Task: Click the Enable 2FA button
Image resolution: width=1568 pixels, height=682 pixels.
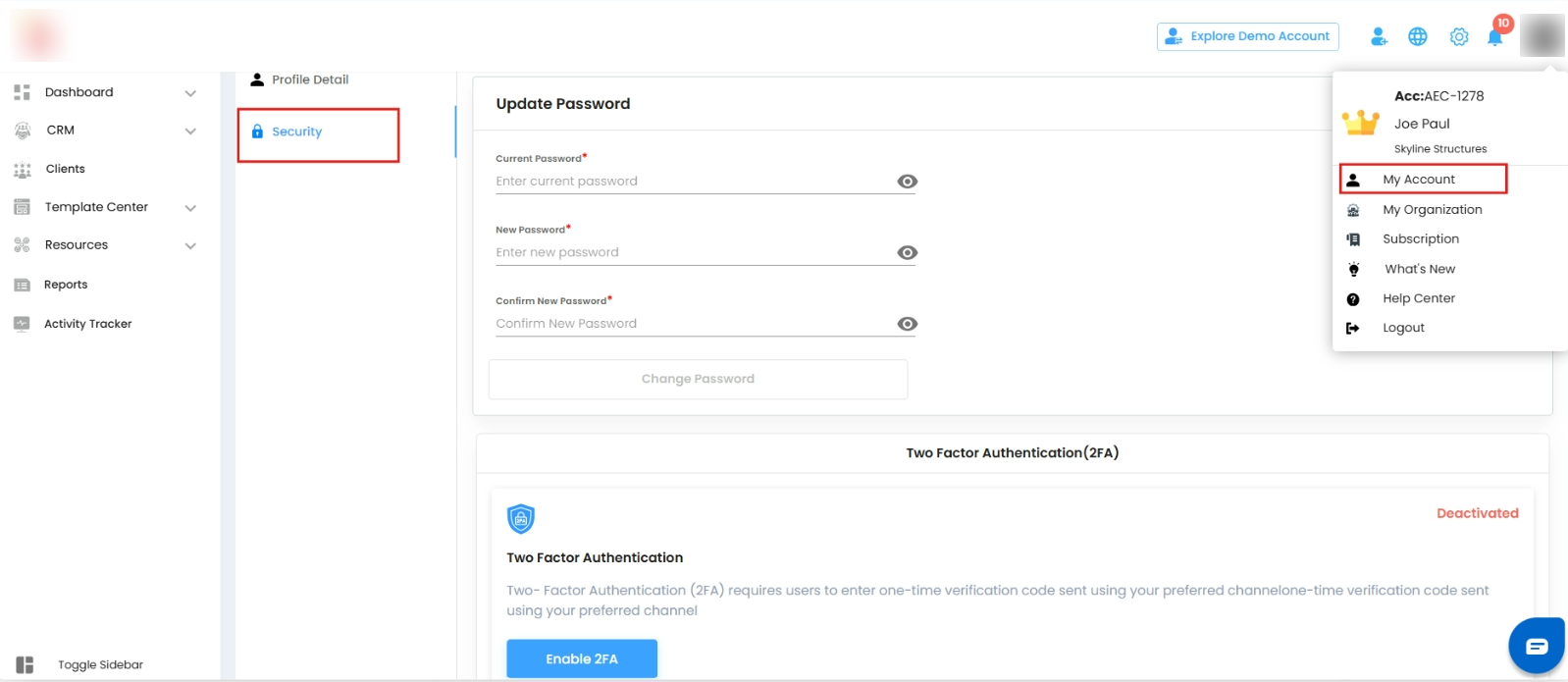Action: pos(582,658)
